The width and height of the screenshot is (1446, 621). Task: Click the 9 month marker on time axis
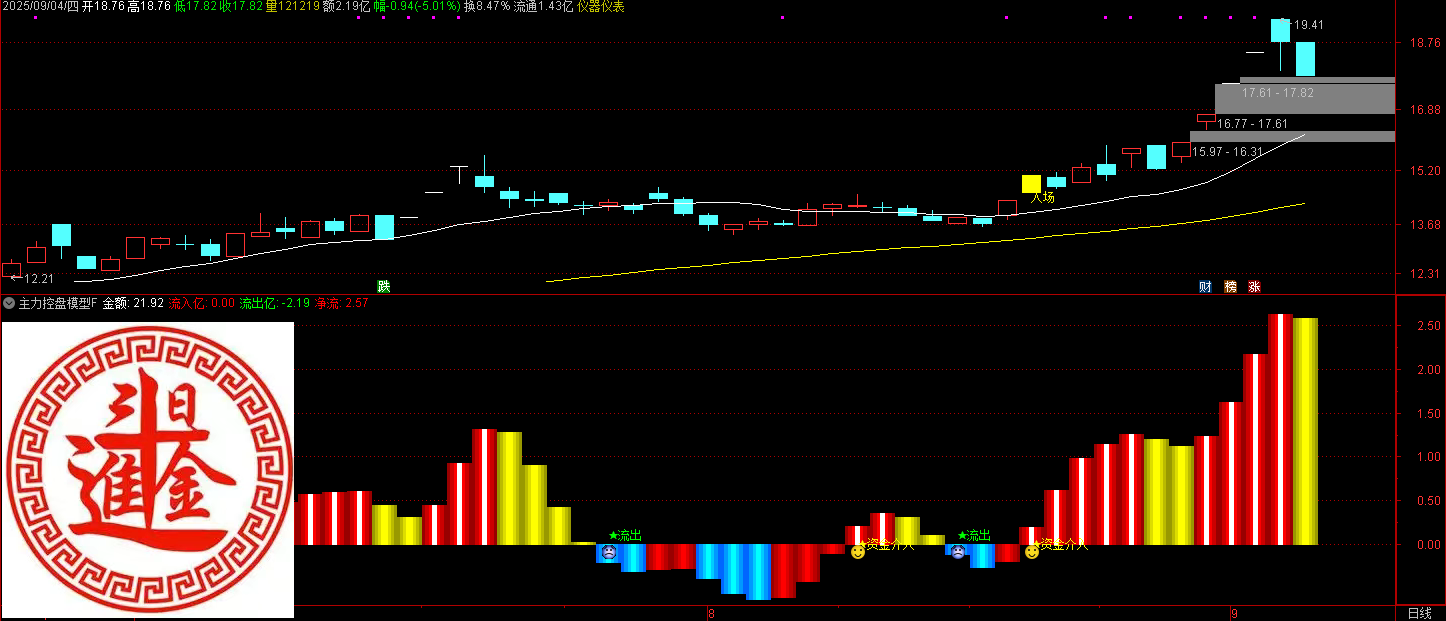pyautogui.click(x=1234, y=613)
